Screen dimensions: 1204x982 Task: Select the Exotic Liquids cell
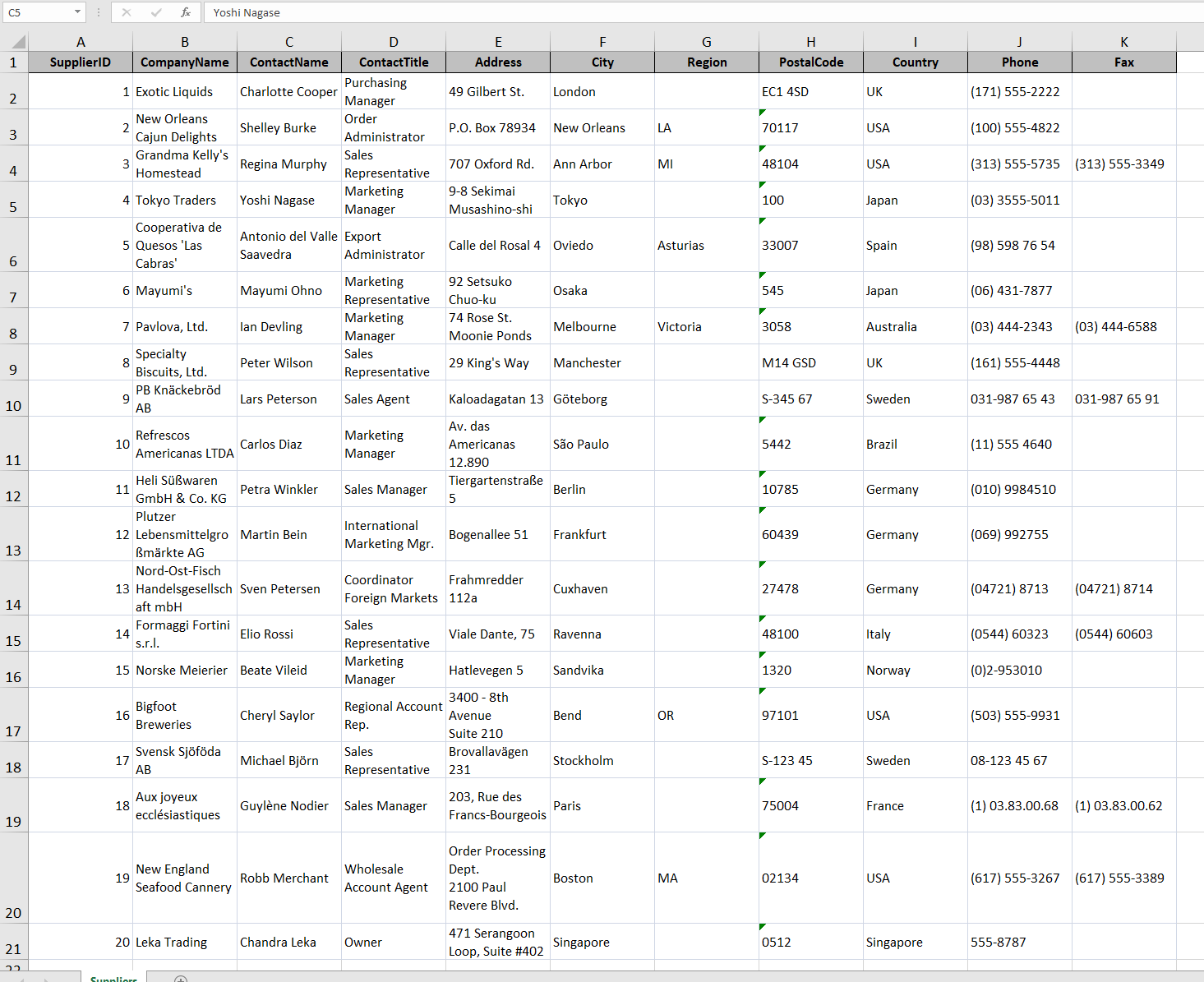pyautogui.click(x=185, y=91)
